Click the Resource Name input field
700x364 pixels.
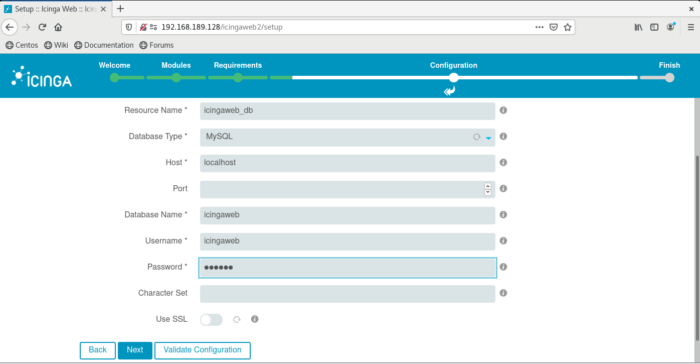pyautogui.click(x=347, y=111)
